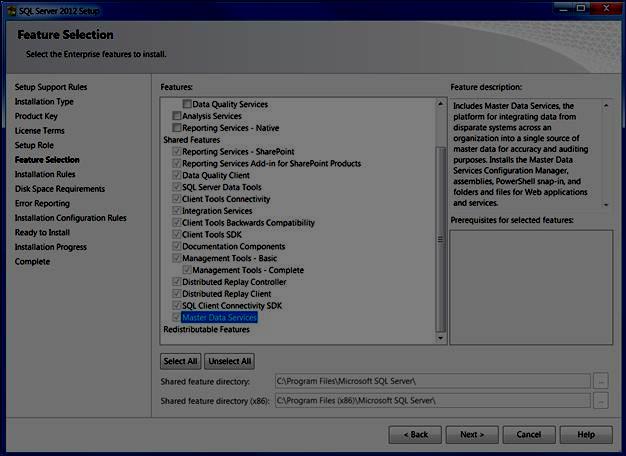This screenshot has width=626, height=456.
Task: Maximize the SQL Server 2012 Setup window
Action: (581, 9)
